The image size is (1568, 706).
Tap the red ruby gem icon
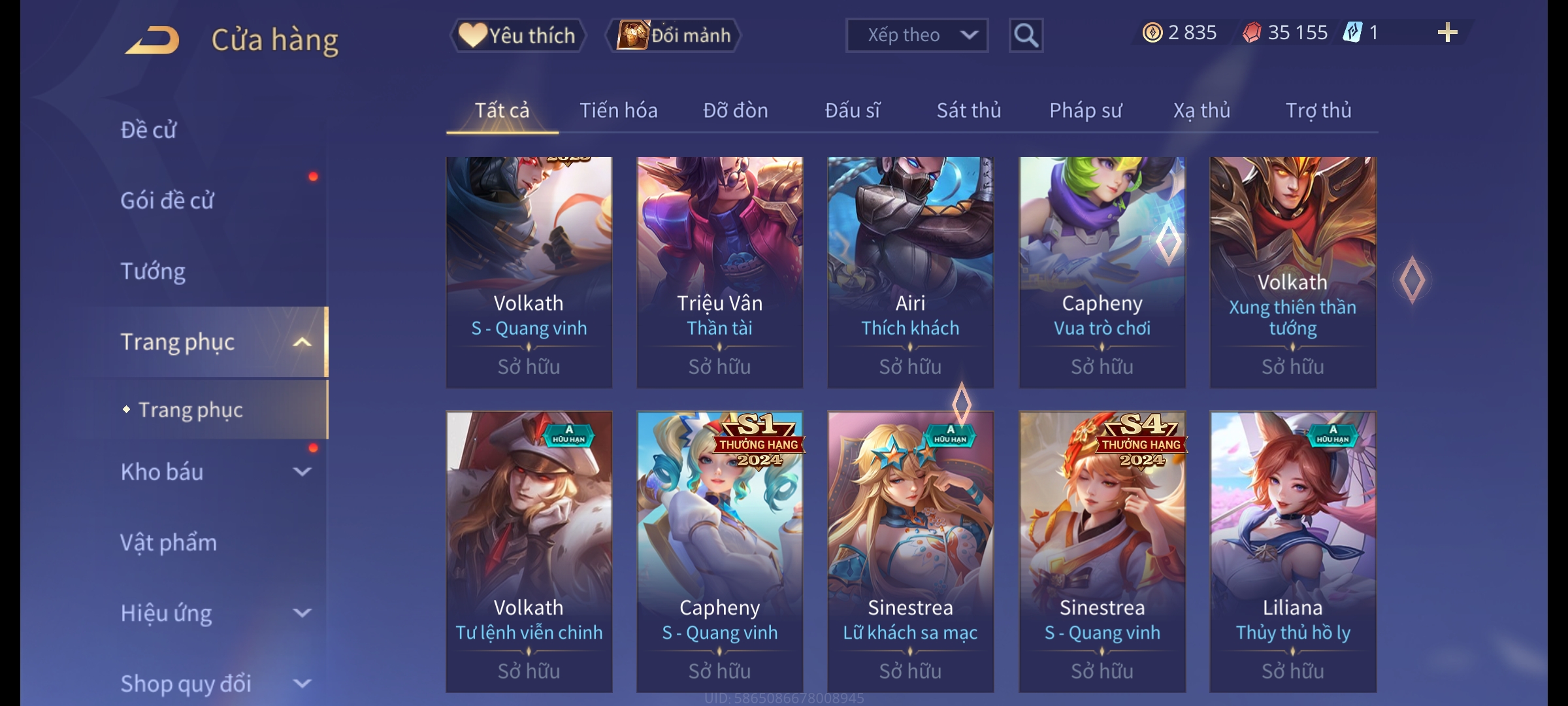1252,33
